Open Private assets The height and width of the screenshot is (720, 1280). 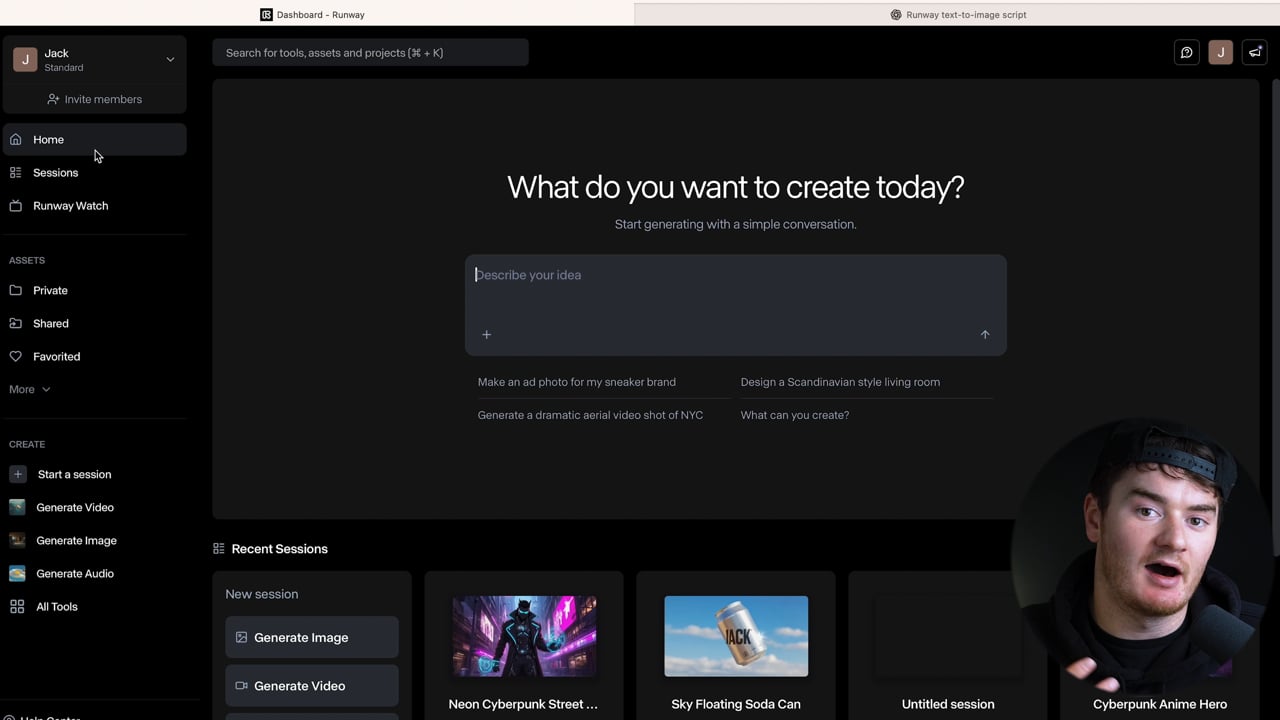(x=95, y=290)
